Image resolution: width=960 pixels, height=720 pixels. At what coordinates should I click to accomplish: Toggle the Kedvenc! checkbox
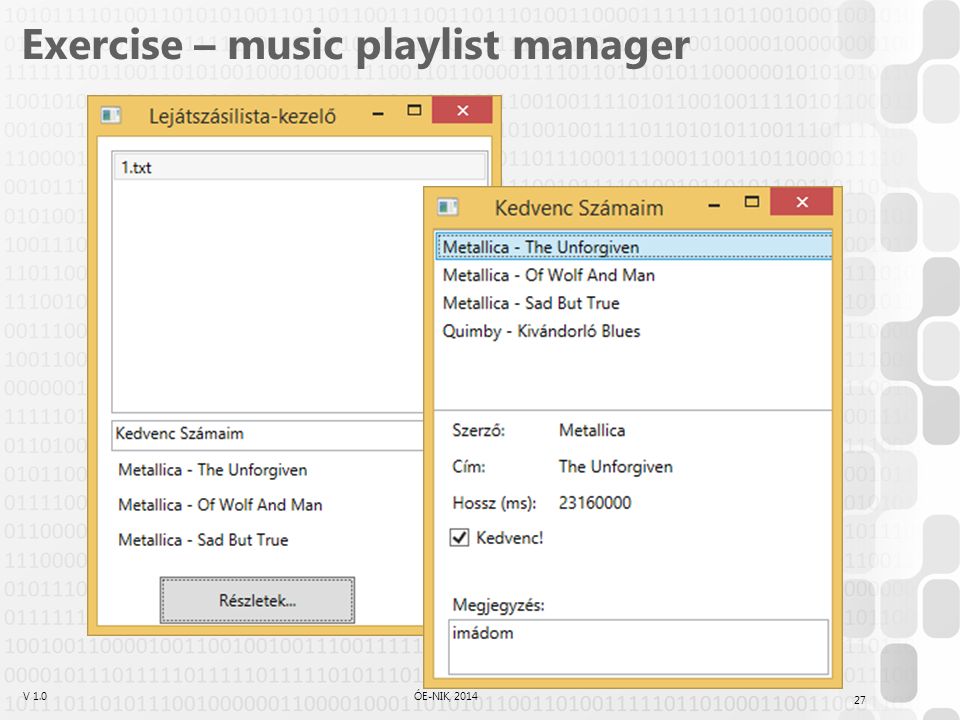(x=459, y=538)
